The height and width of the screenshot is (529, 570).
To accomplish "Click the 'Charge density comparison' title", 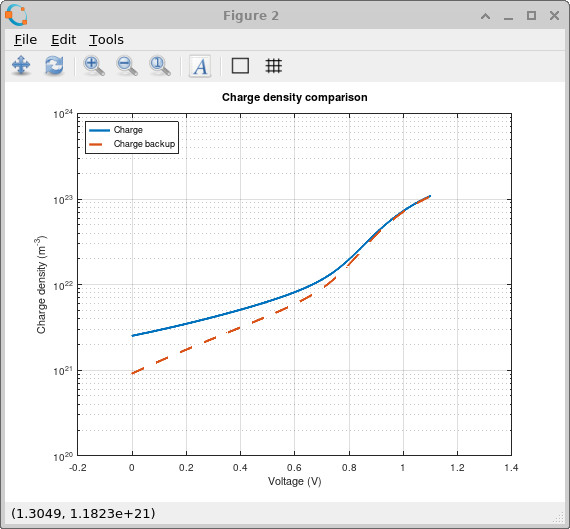I will click(294, 97).
